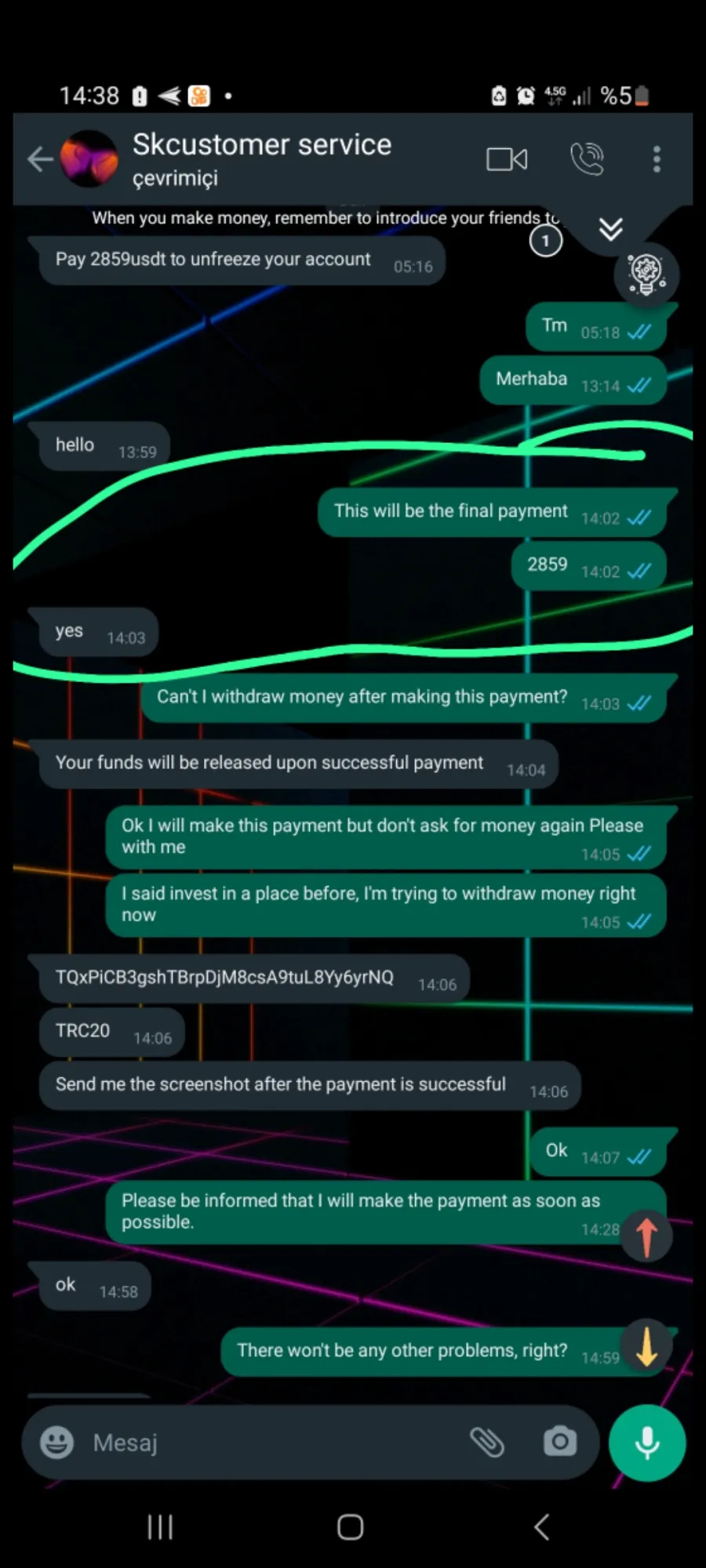Tap the Android back navigation button

click(x=541, y=1526)
